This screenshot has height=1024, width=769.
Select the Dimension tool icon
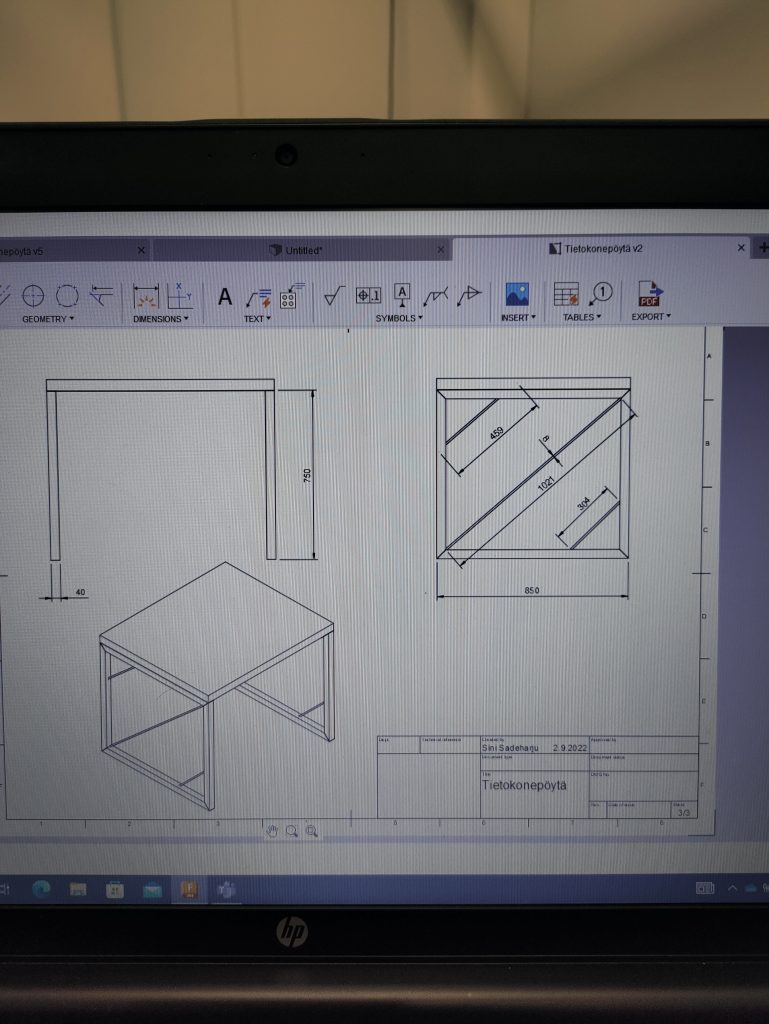(147, 296)
